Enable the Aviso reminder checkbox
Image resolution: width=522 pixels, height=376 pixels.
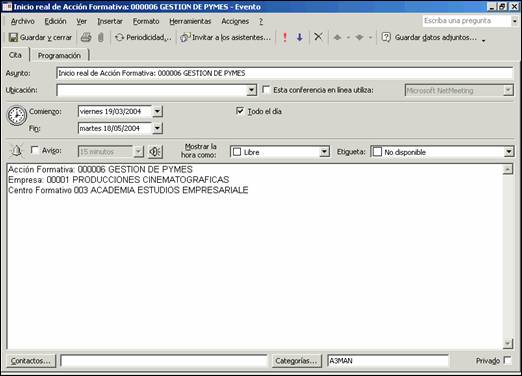pyautogui.click(x=34, y=150)
